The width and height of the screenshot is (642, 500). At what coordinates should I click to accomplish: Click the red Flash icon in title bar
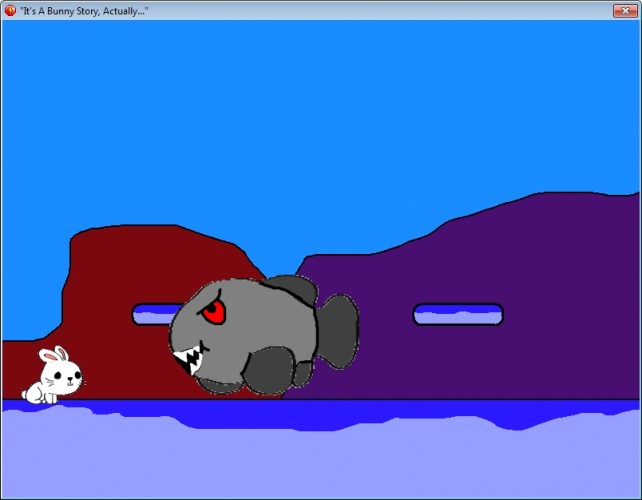click(10, 11)
